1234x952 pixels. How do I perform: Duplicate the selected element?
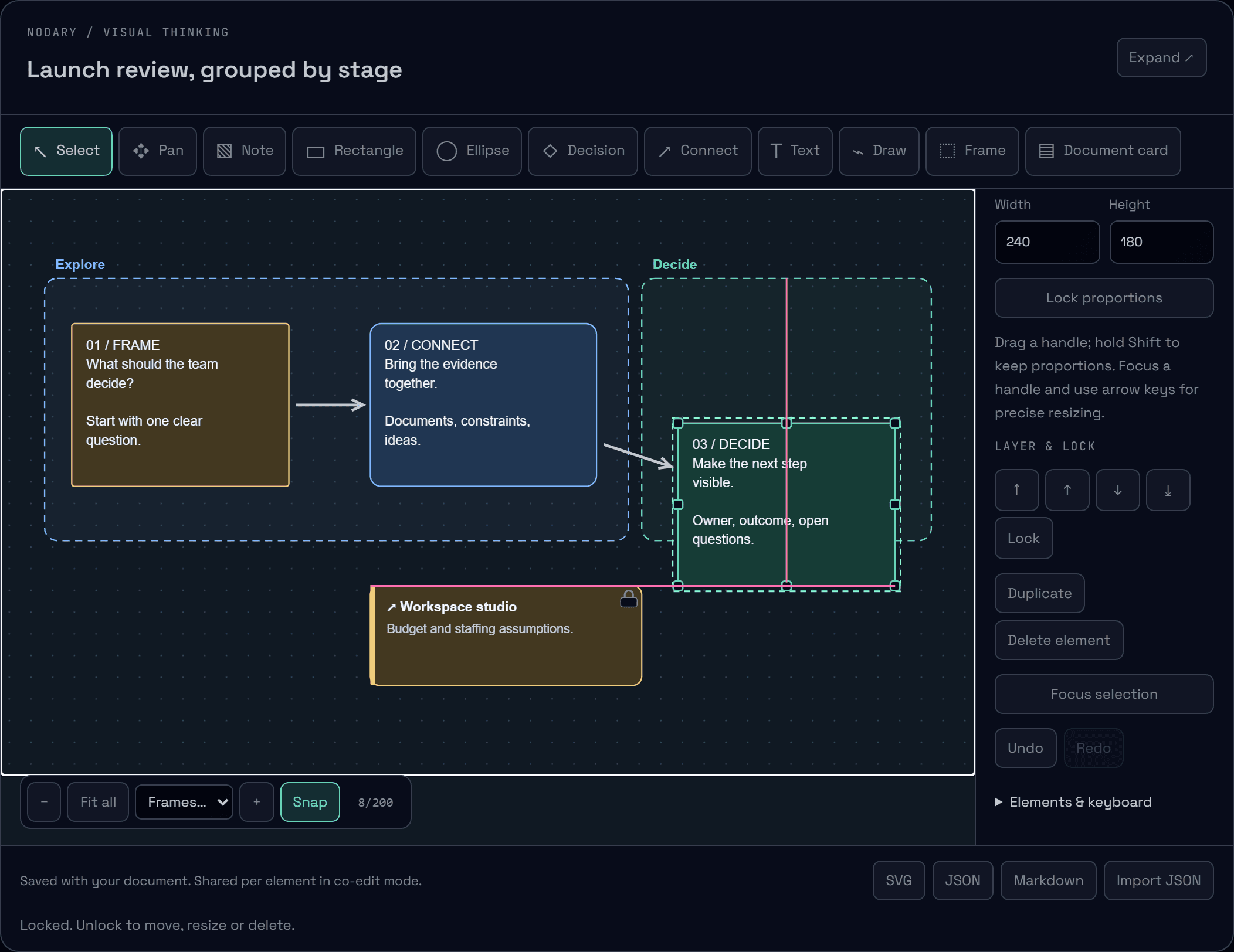pos(1040,593)
